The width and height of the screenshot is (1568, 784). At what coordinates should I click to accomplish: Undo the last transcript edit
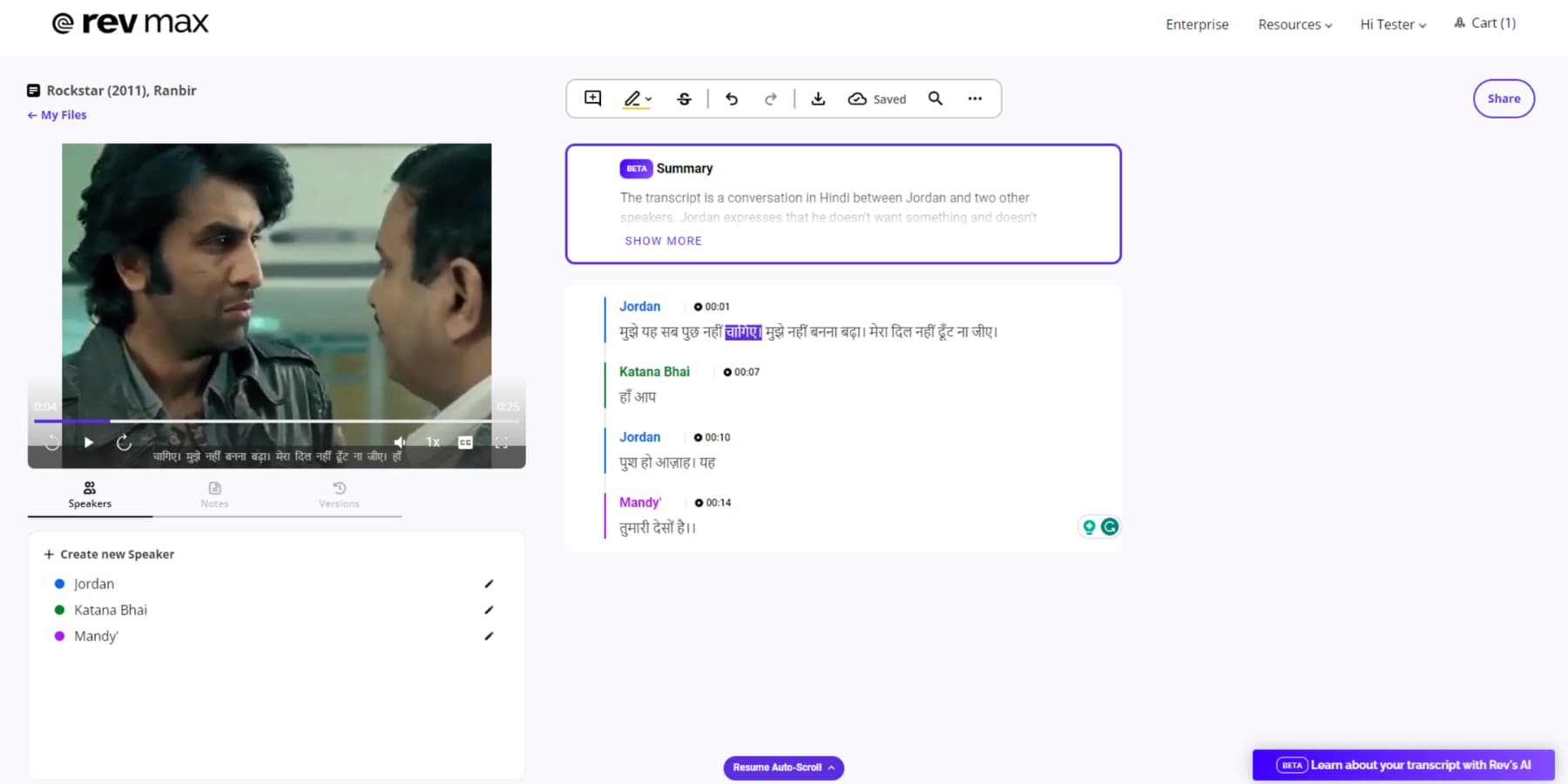732,98
